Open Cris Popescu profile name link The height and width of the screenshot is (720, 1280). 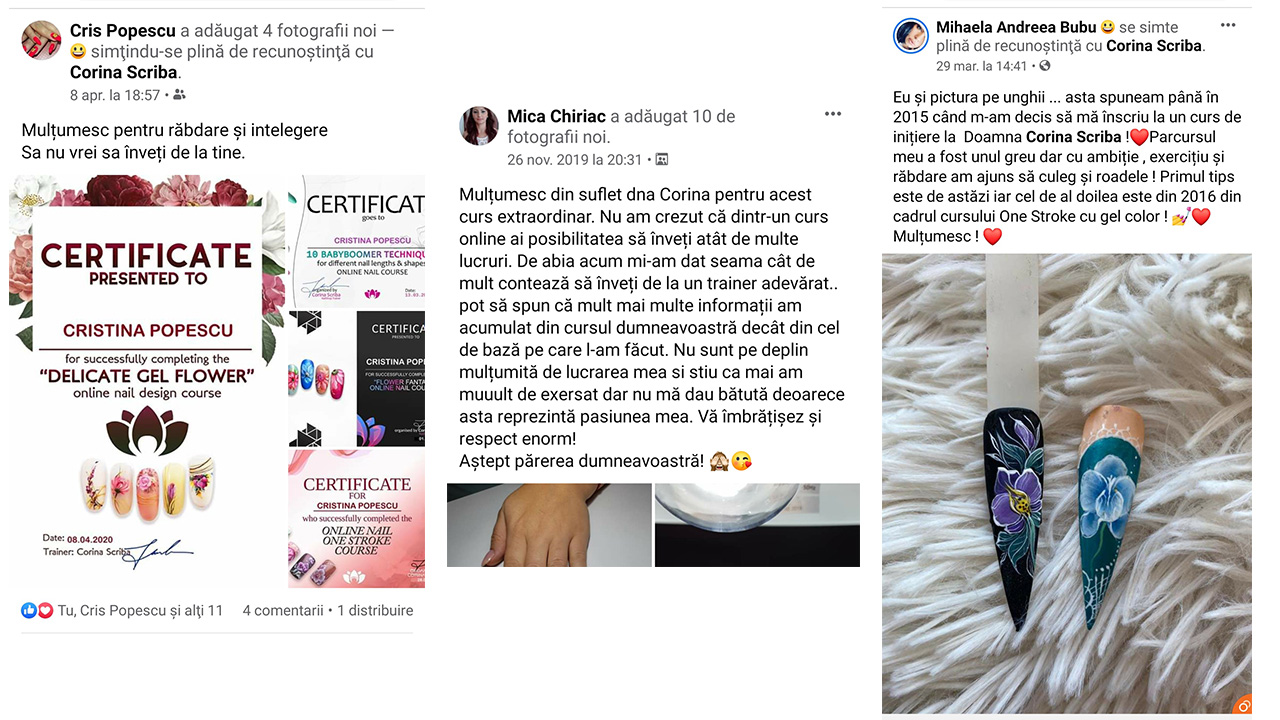(x=123, y=31)
